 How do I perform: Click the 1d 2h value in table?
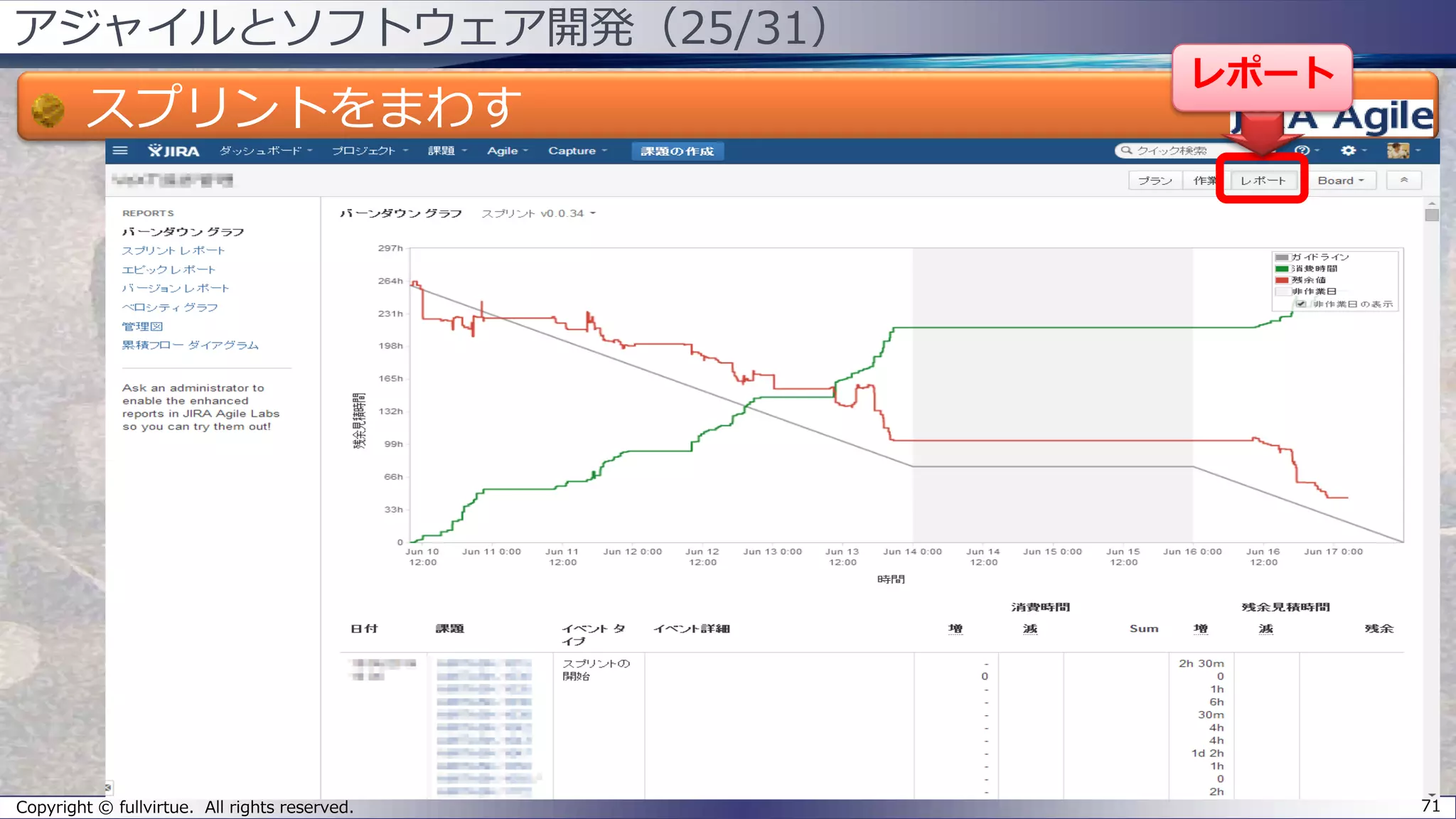click(1208, 754)
